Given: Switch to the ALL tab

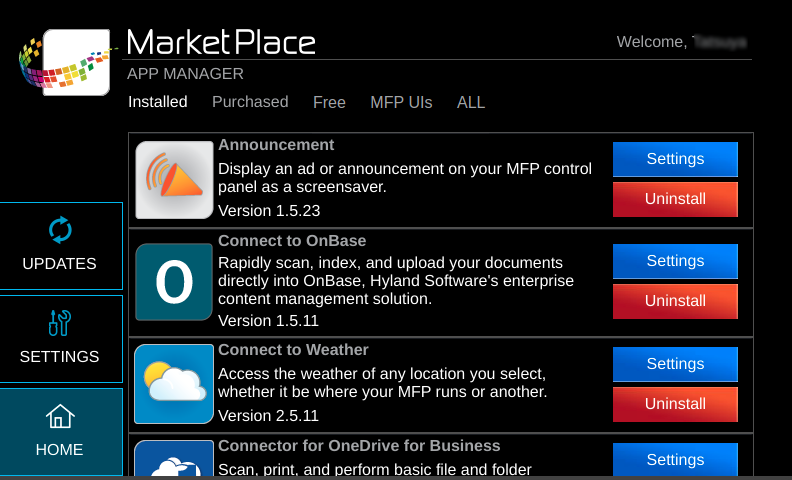Looking at the screenshot, I should (x=471, y=103).
